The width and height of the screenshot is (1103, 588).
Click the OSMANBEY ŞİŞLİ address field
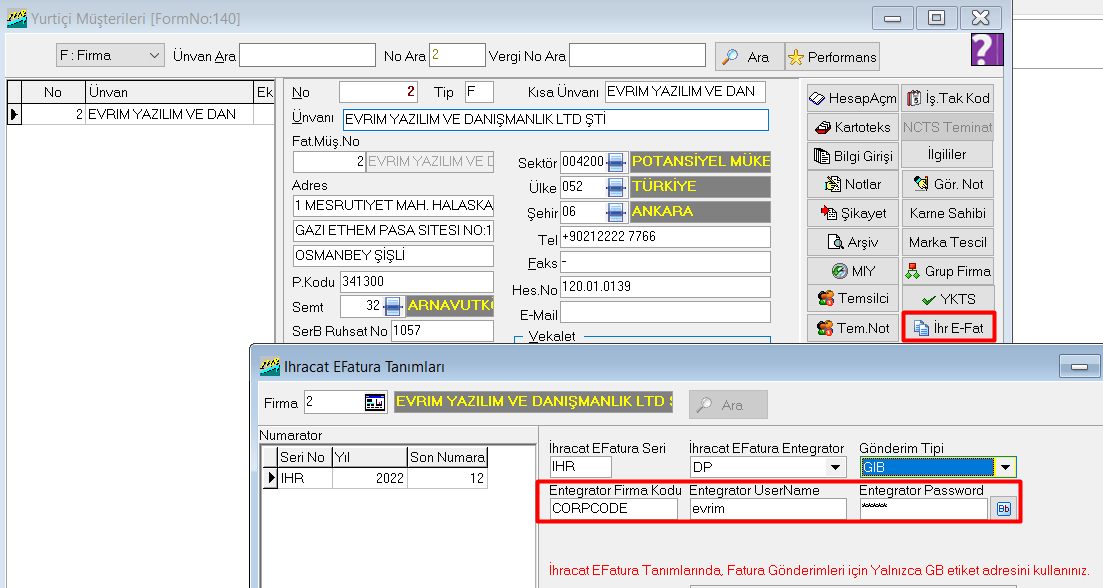point(393,255)
